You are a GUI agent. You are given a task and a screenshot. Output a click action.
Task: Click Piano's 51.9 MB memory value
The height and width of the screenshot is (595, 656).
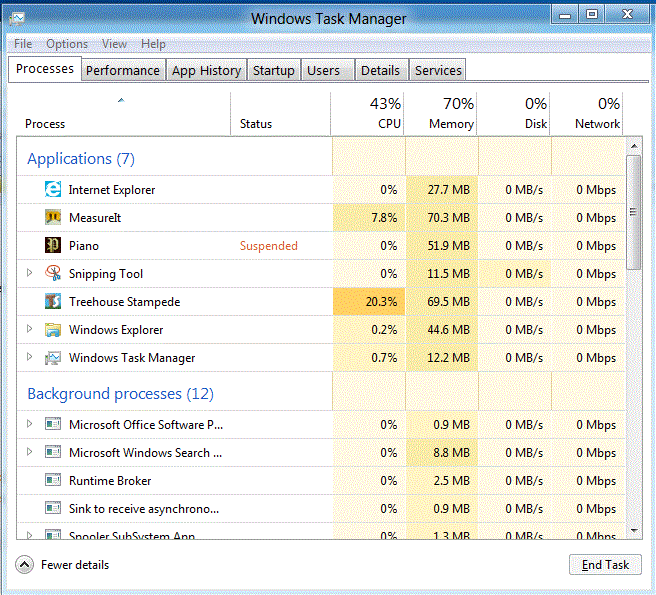(448, 246)
